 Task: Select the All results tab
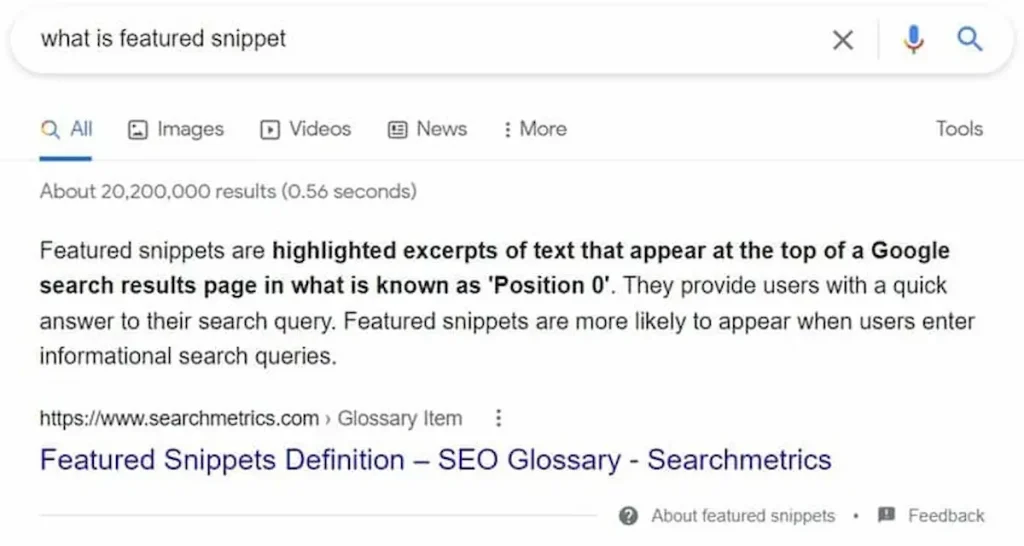(68, 129)
